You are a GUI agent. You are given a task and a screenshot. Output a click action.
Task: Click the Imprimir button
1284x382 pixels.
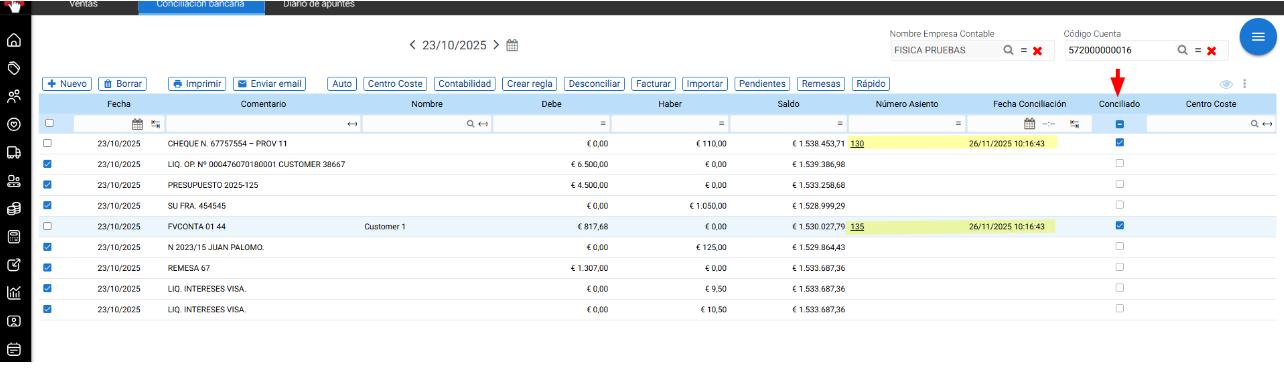tap(196, 84)
